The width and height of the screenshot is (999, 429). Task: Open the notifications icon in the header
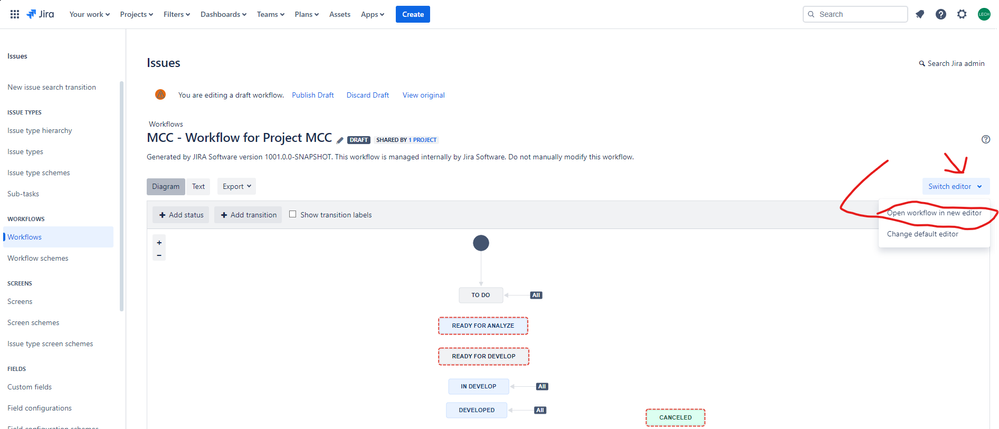coord(920,14)
